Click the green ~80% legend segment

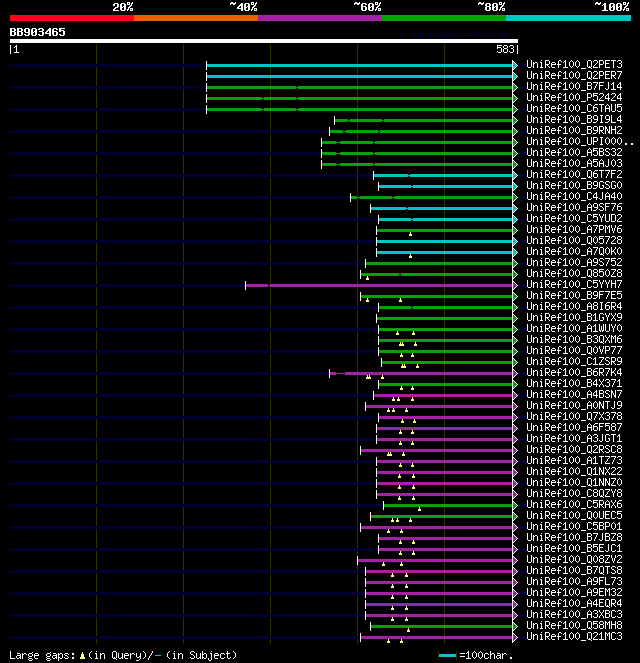tap(444, 18)
